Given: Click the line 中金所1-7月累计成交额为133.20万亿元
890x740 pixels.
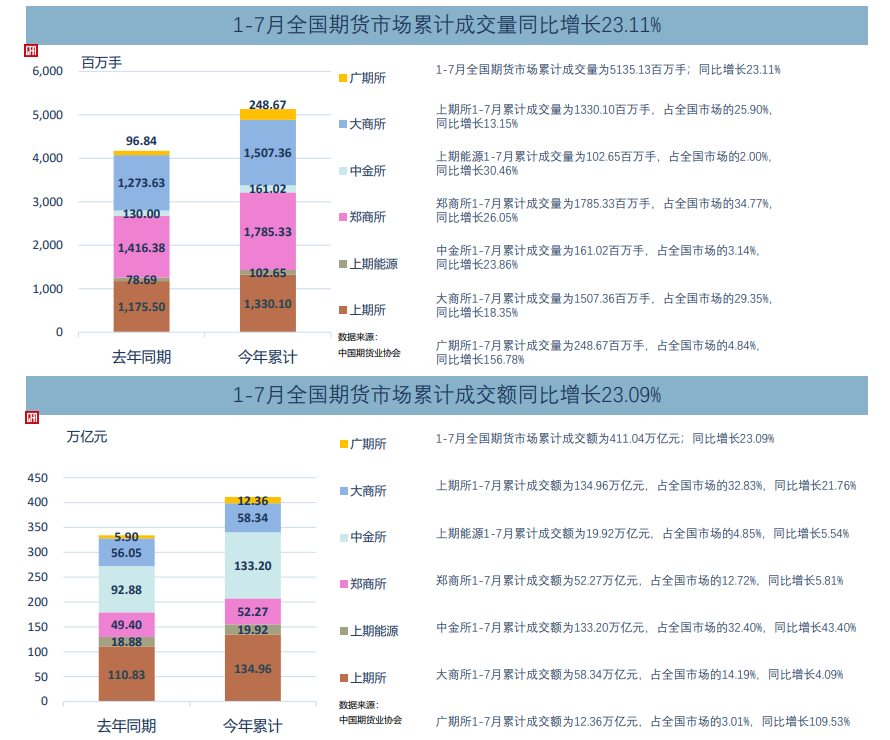Looking at the screenshot, I should point(646,628).
